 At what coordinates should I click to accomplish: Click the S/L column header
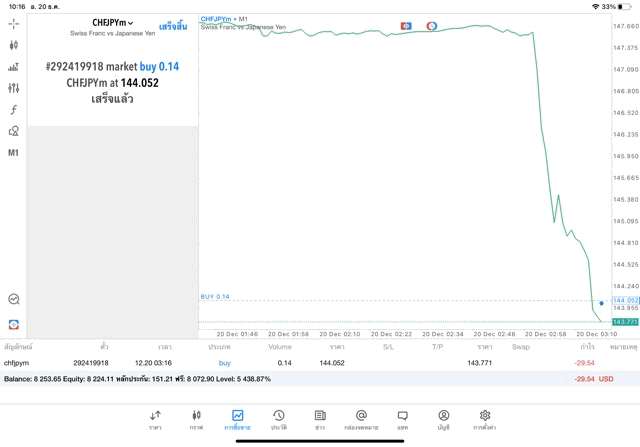click(x=388, y=347)
